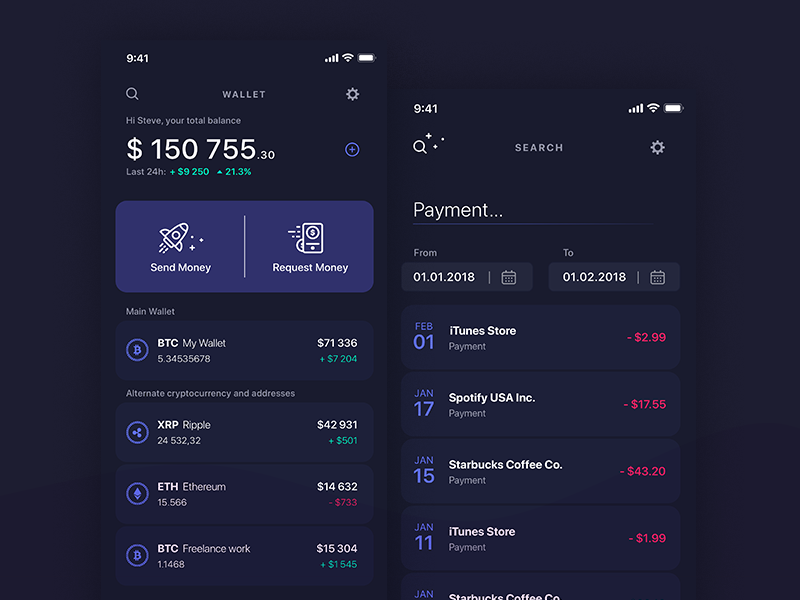Screen dimensions: 800x600
Task: Focus the Payment search field
Action: pos(533,211)
